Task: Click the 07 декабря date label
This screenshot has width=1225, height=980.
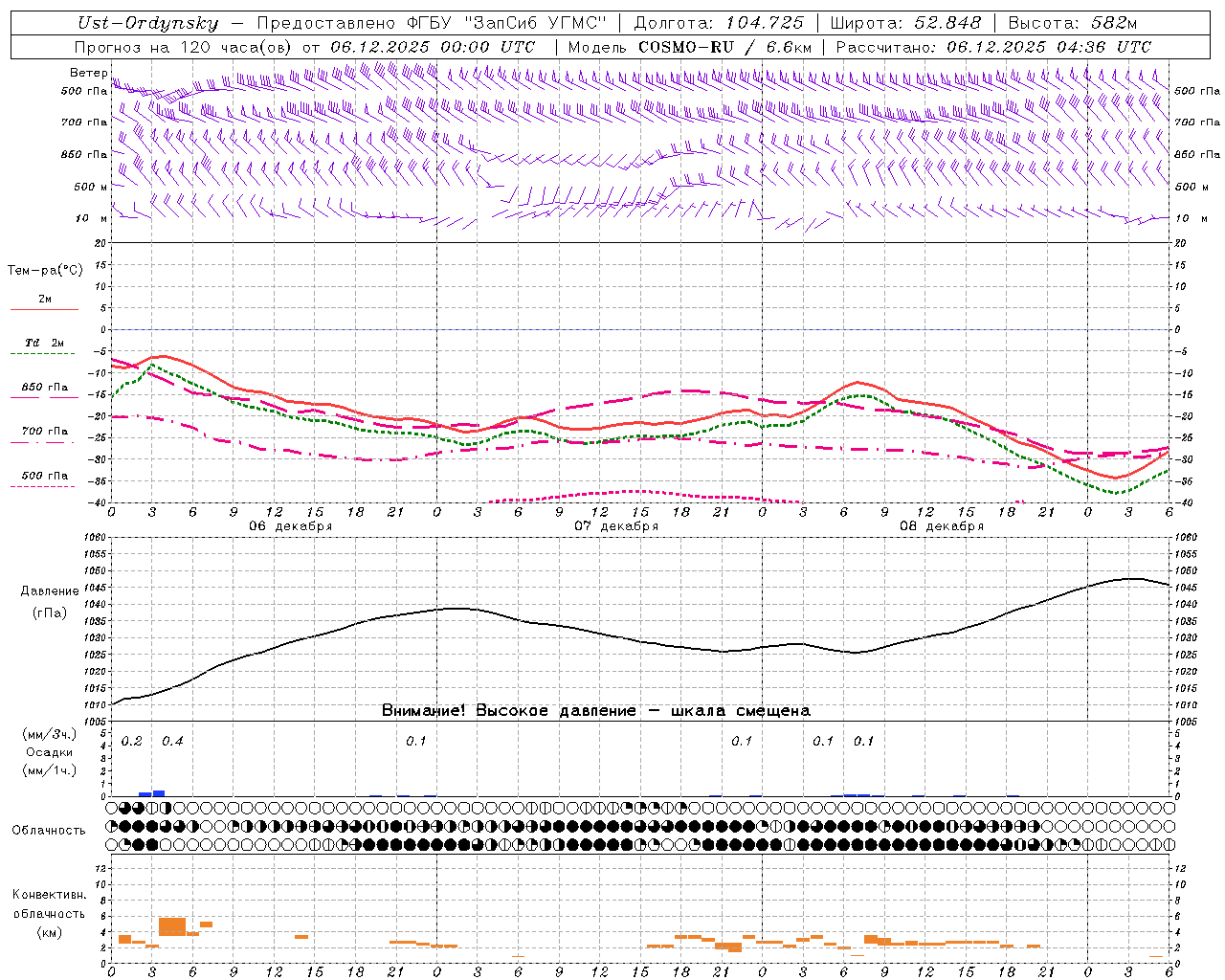Action: point(616,526)
